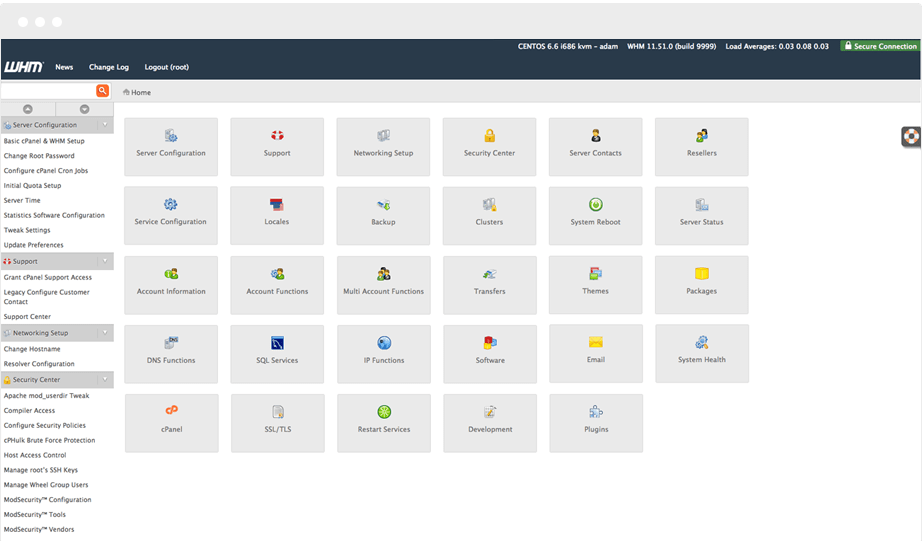The image size is (922, 541).
Task: Open the News menu item
Action: (x=64, y=67)
